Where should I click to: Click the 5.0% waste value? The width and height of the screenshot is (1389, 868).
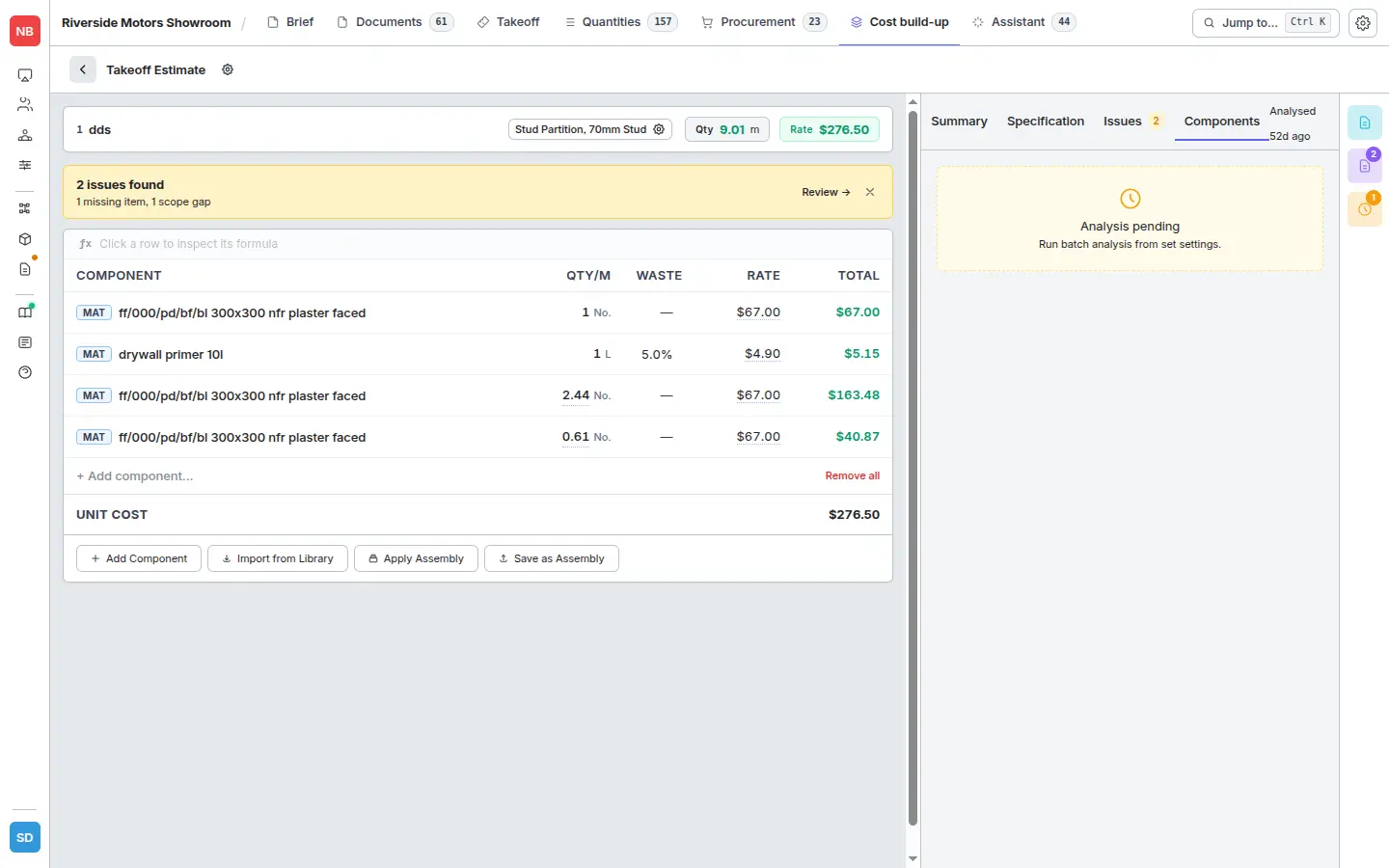click(657, 354)
